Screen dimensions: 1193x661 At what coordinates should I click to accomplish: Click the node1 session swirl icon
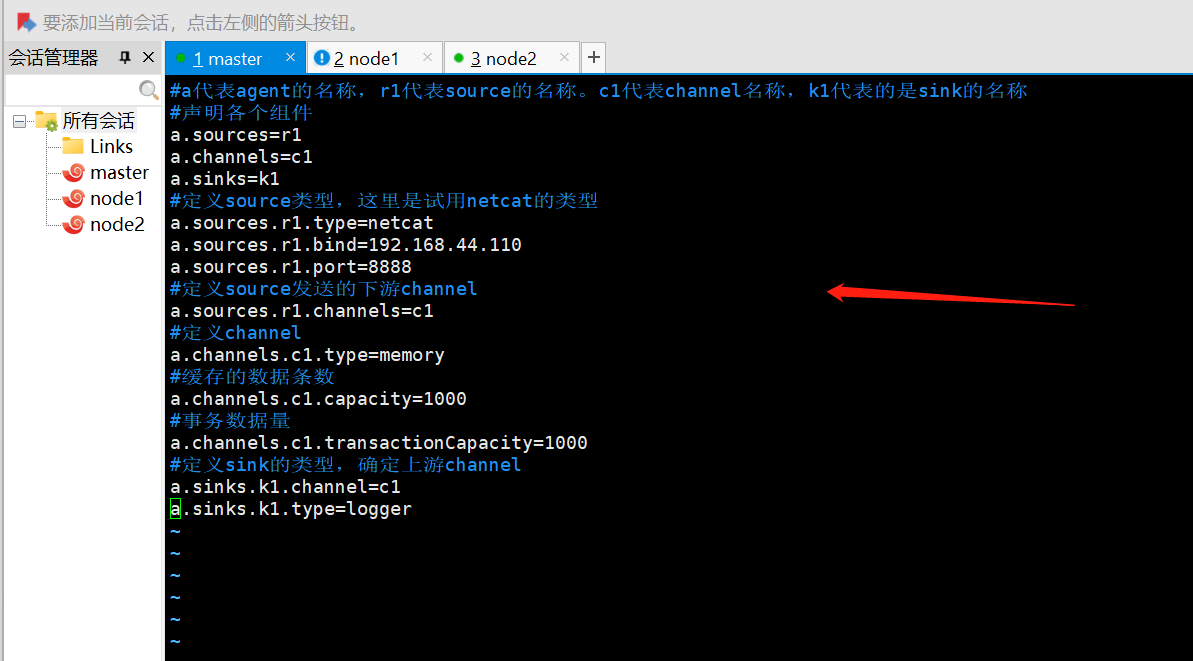pos(73,199)
